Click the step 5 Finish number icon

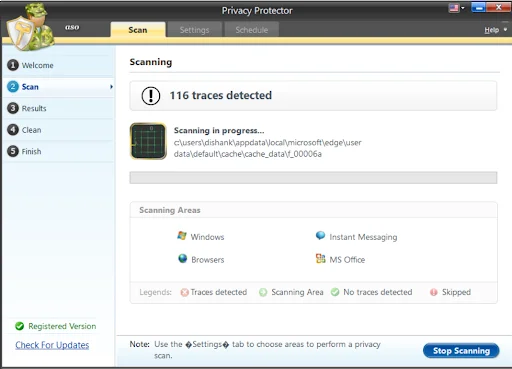coord(13,151)
